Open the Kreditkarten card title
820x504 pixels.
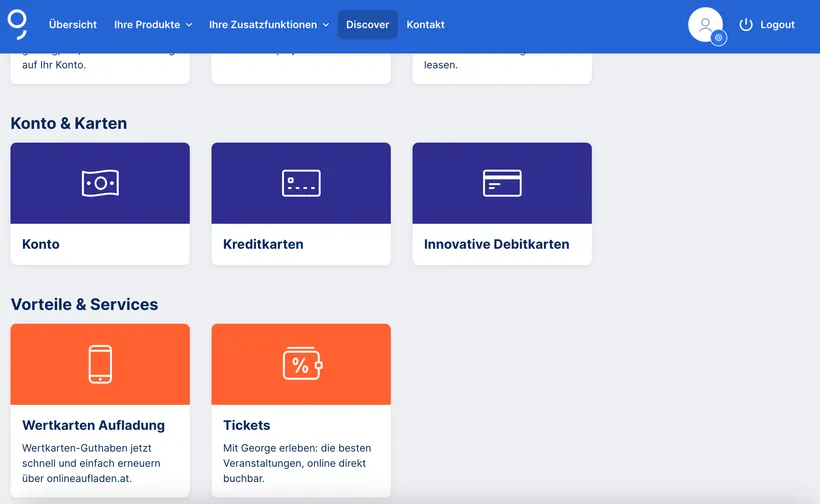[263, 244]
